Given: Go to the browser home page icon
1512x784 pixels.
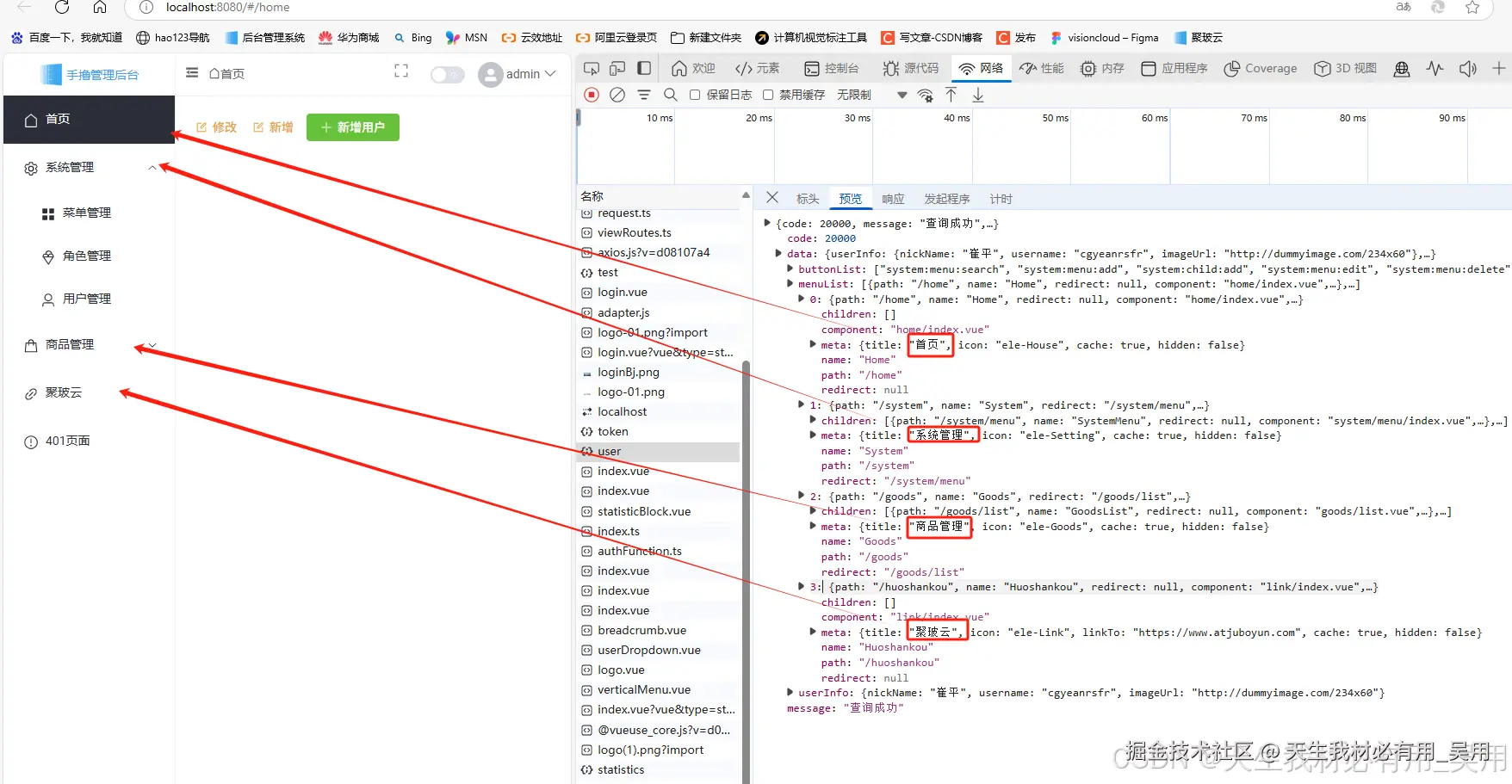Looking at the screenshot, I should 100,7.
